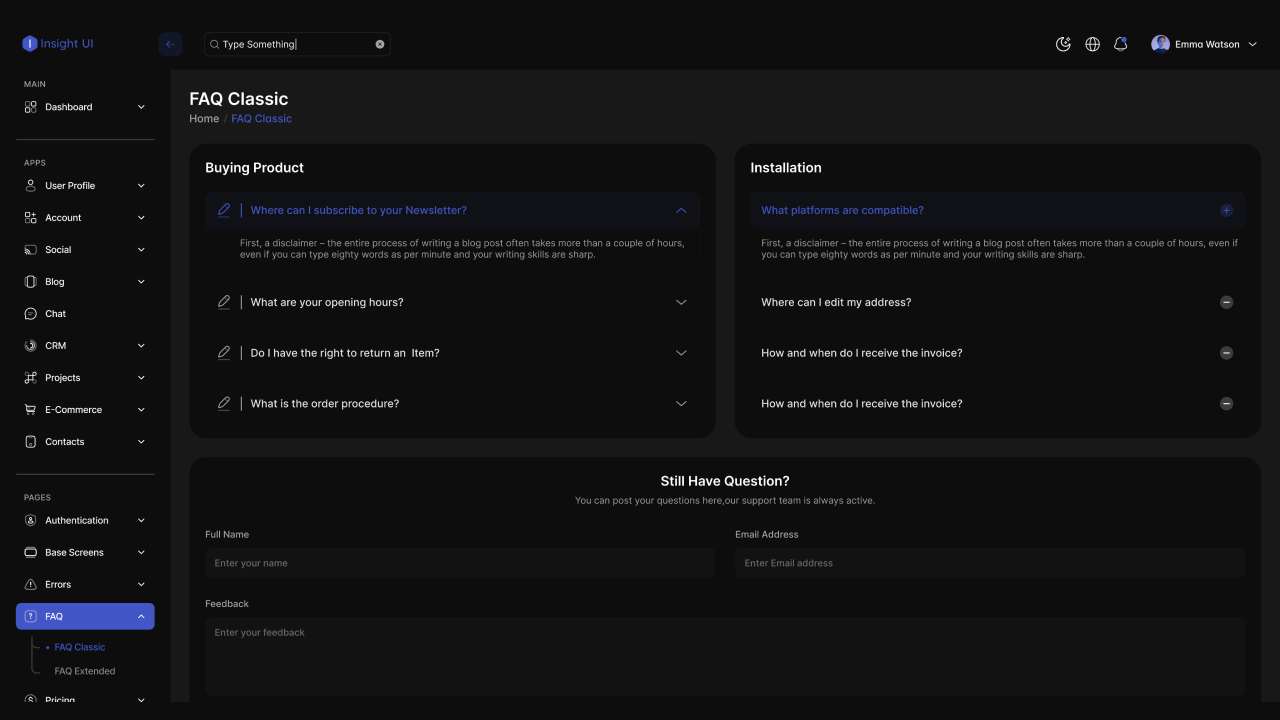The height and width of the screenshot is (720, 1280).
Task: Expand 'What are your opening hours?' chevron
Action: [x=681, y=302]
